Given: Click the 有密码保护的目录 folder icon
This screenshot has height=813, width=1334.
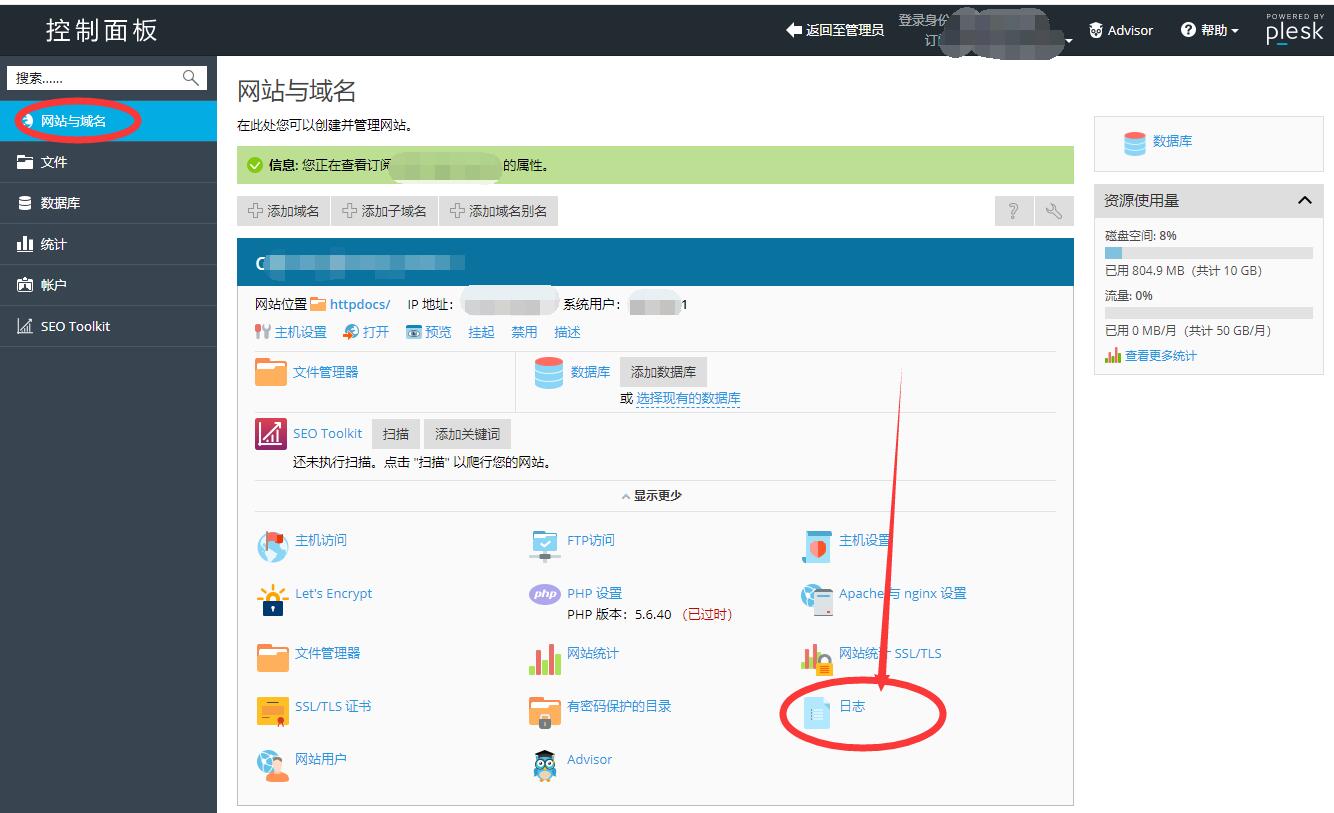Looking at the screenshot, I should tap(544, 712).
